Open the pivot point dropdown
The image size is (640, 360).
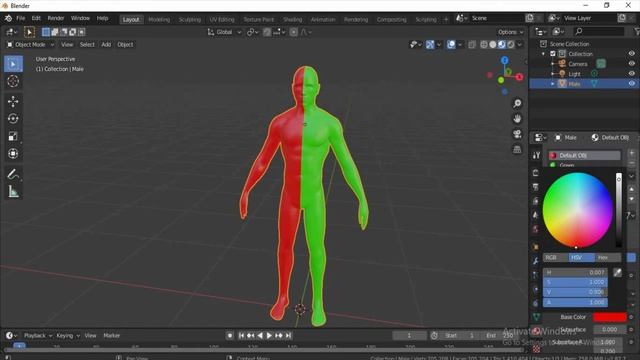click(253, 32)
